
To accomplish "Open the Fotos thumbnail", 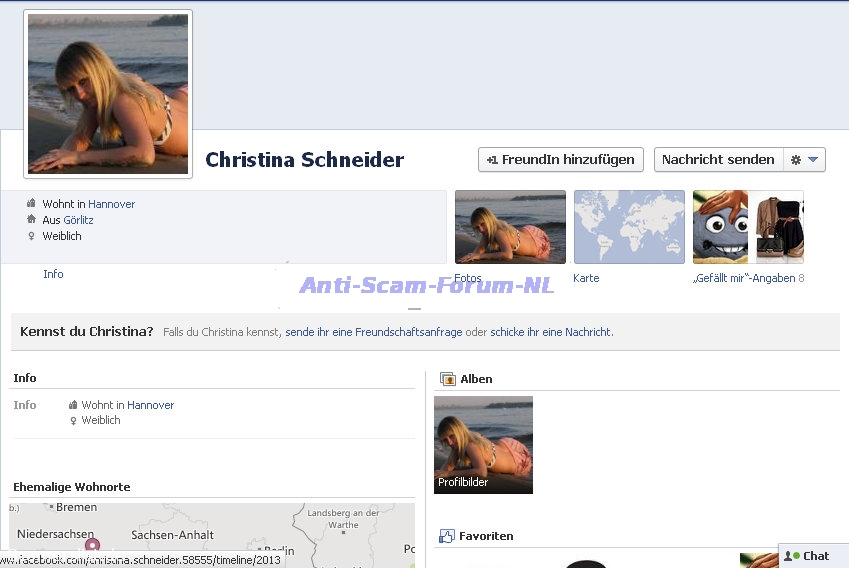I will (510, 227).
